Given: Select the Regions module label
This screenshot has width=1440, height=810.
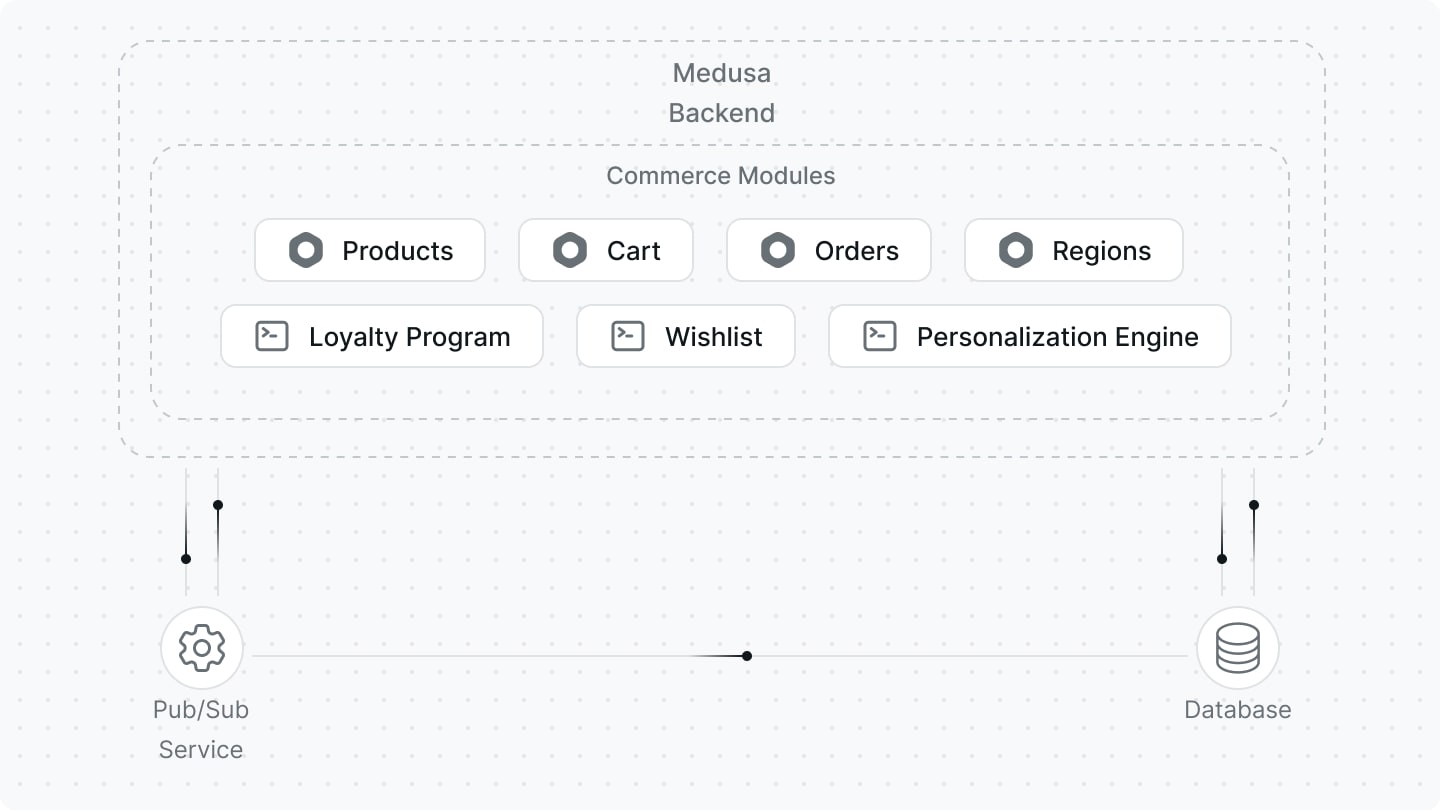Looking at the screenshot, I should 1101,251.
